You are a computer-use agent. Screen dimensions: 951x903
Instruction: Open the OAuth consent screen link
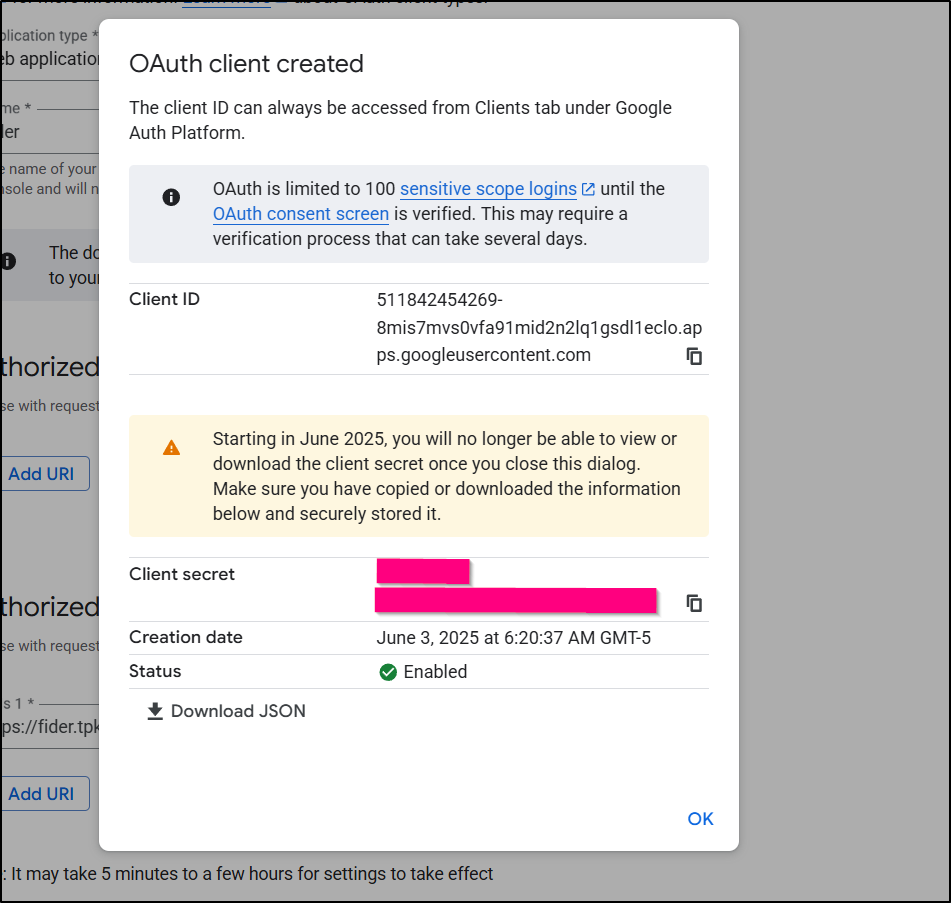[x=301, y=214]
